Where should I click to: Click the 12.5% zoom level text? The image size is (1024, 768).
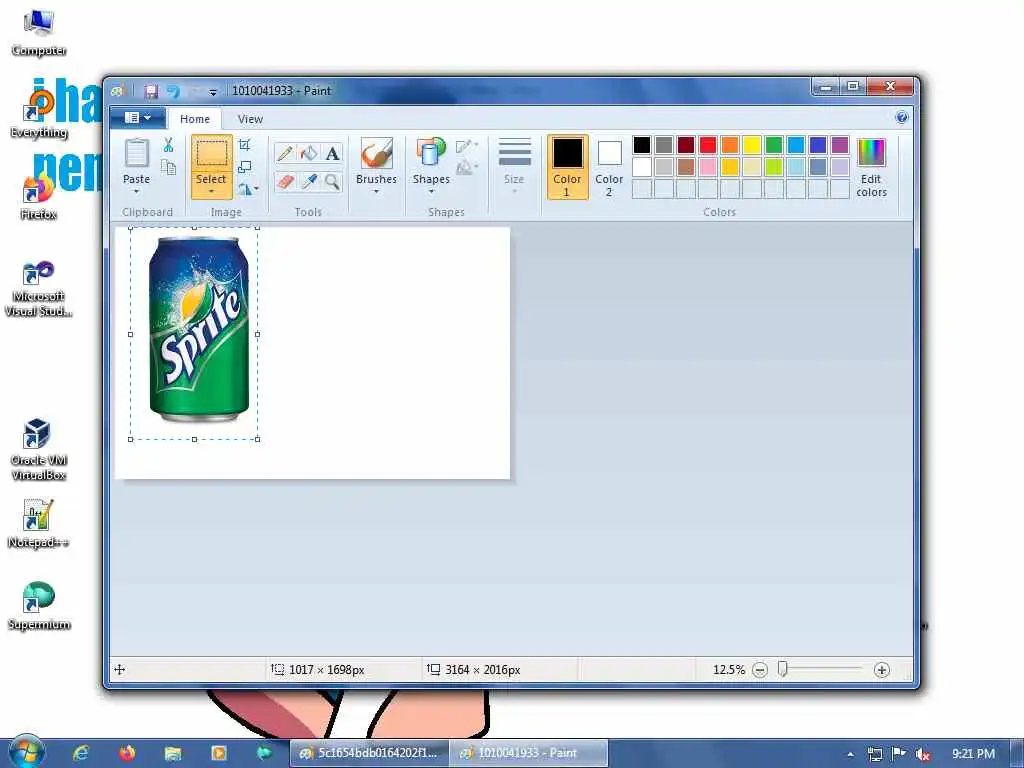point(729,669)
